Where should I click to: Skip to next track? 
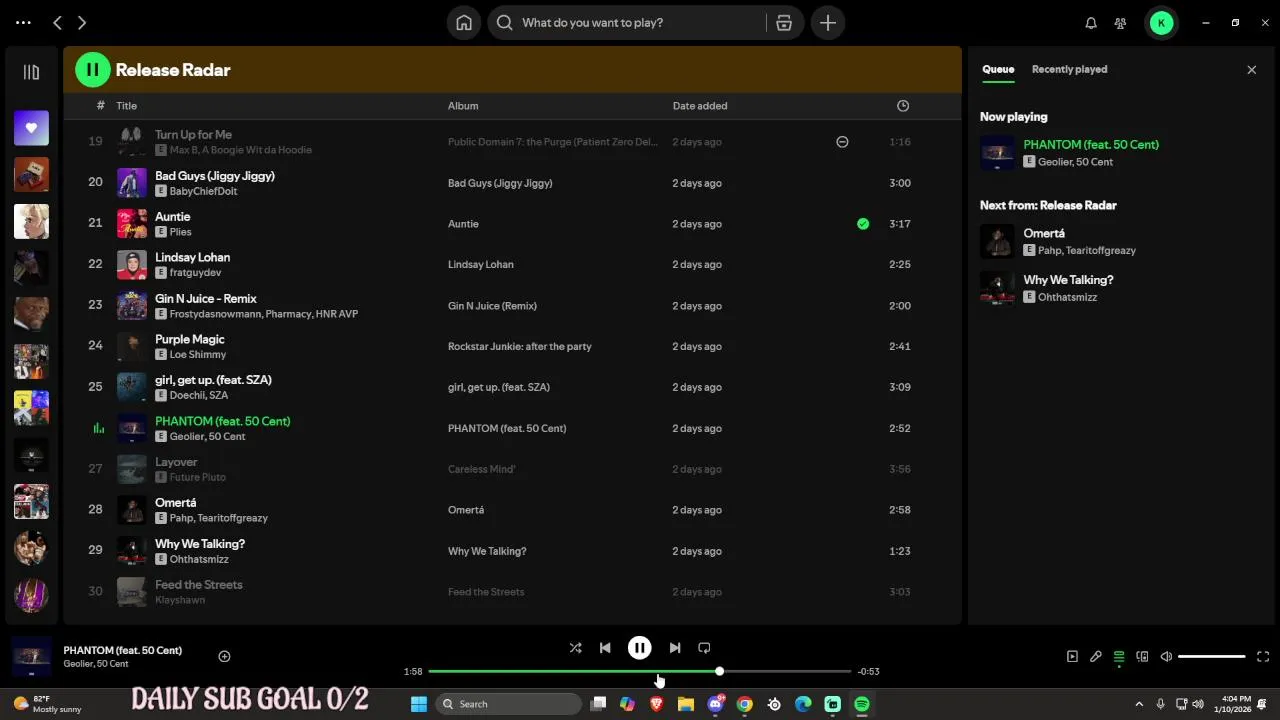[675, 648]
